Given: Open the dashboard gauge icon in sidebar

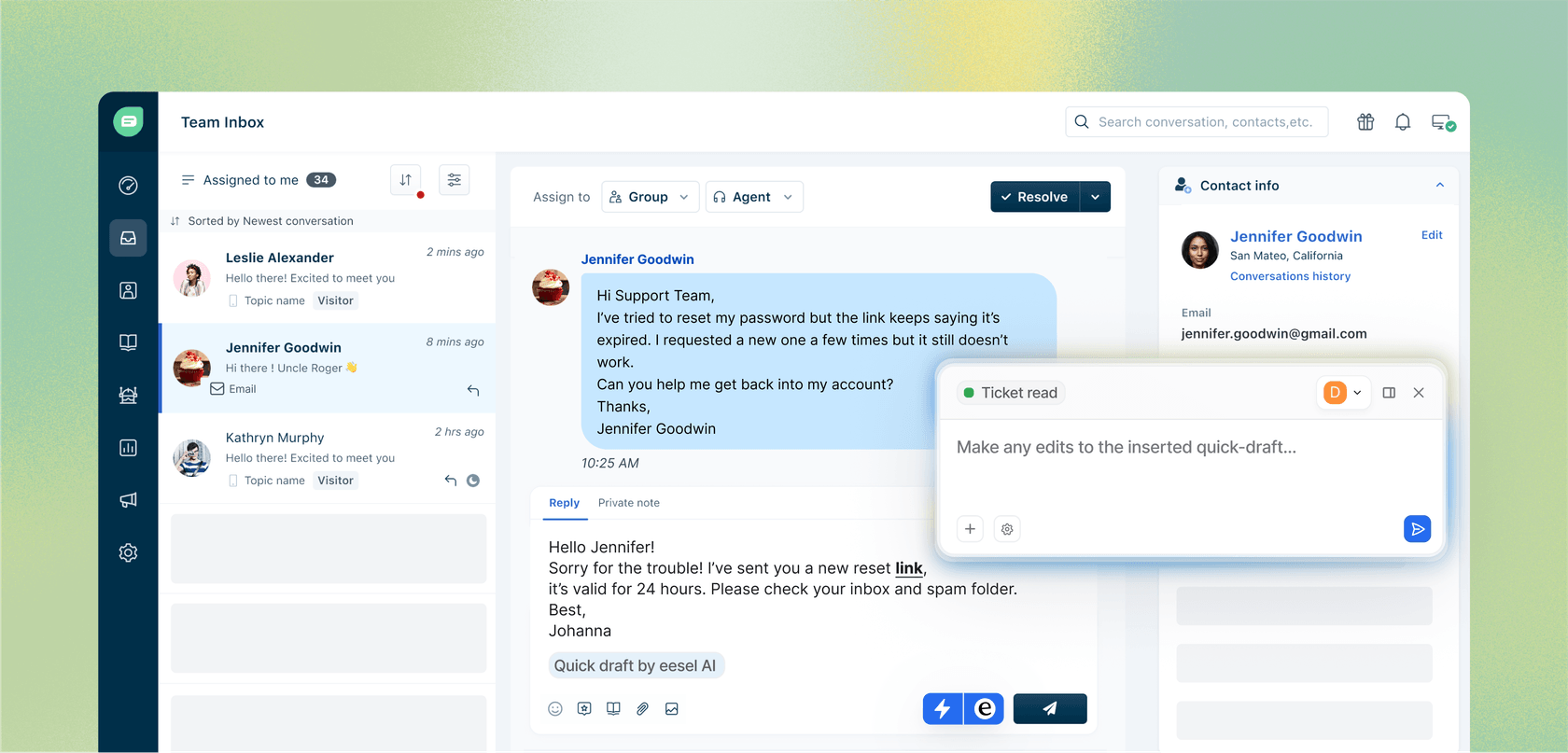Looking at the screenshot, I should coord(129,186).
